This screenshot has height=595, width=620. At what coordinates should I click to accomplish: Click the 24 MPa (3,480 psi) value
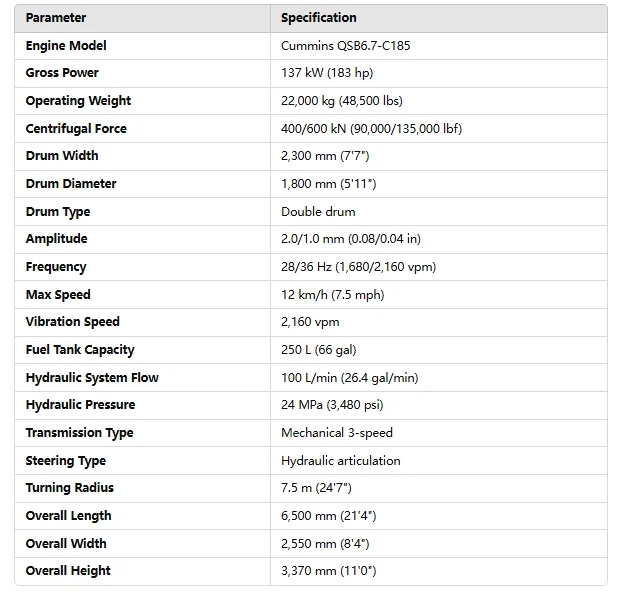(x=332, y=405)
